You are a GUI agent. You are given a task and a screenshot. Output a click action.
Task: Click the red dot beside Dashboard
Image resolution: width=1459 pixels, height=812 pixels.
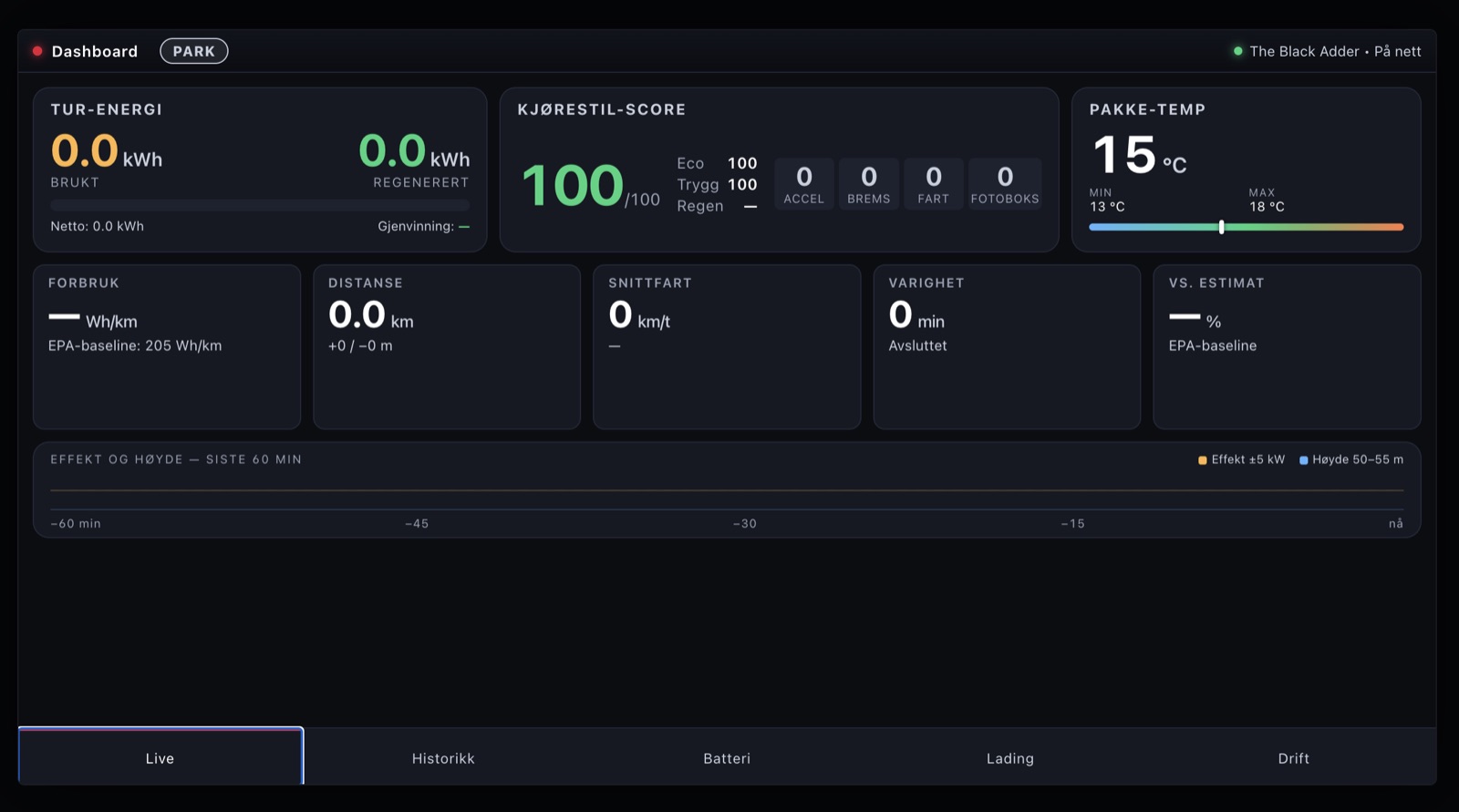[x=37, y=51]
